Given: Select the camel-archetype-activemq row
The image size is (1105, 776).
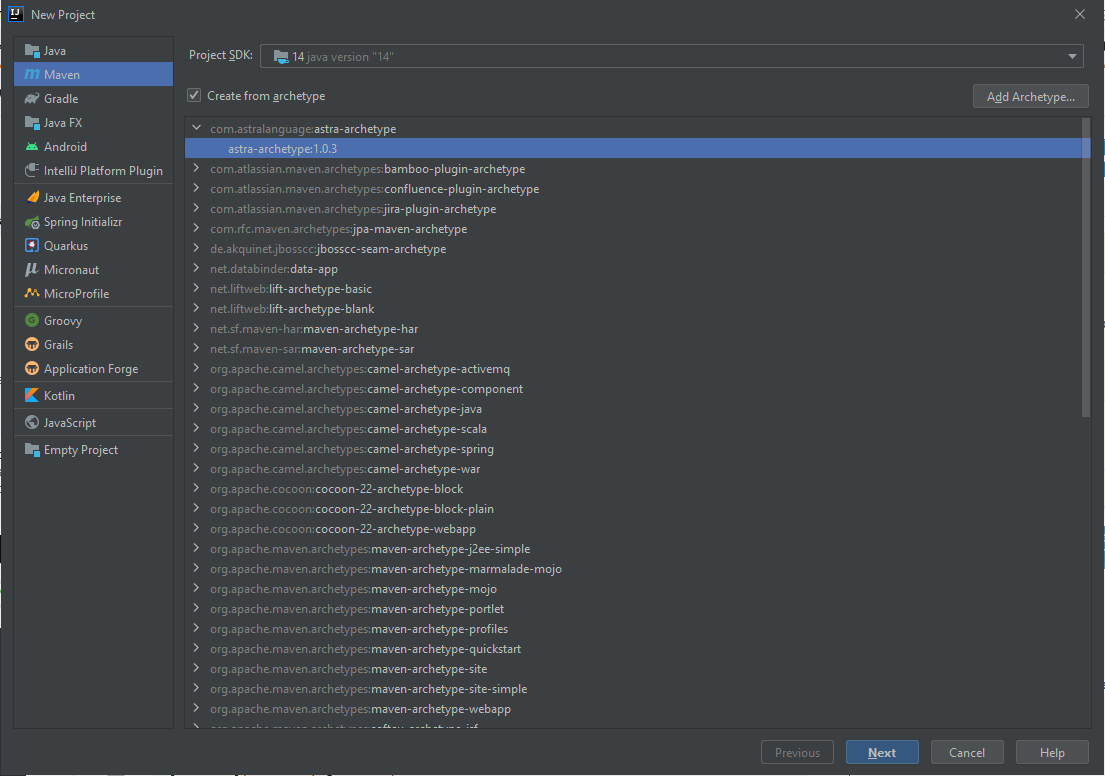Looking at the screenshot, I should pos(634,369).
